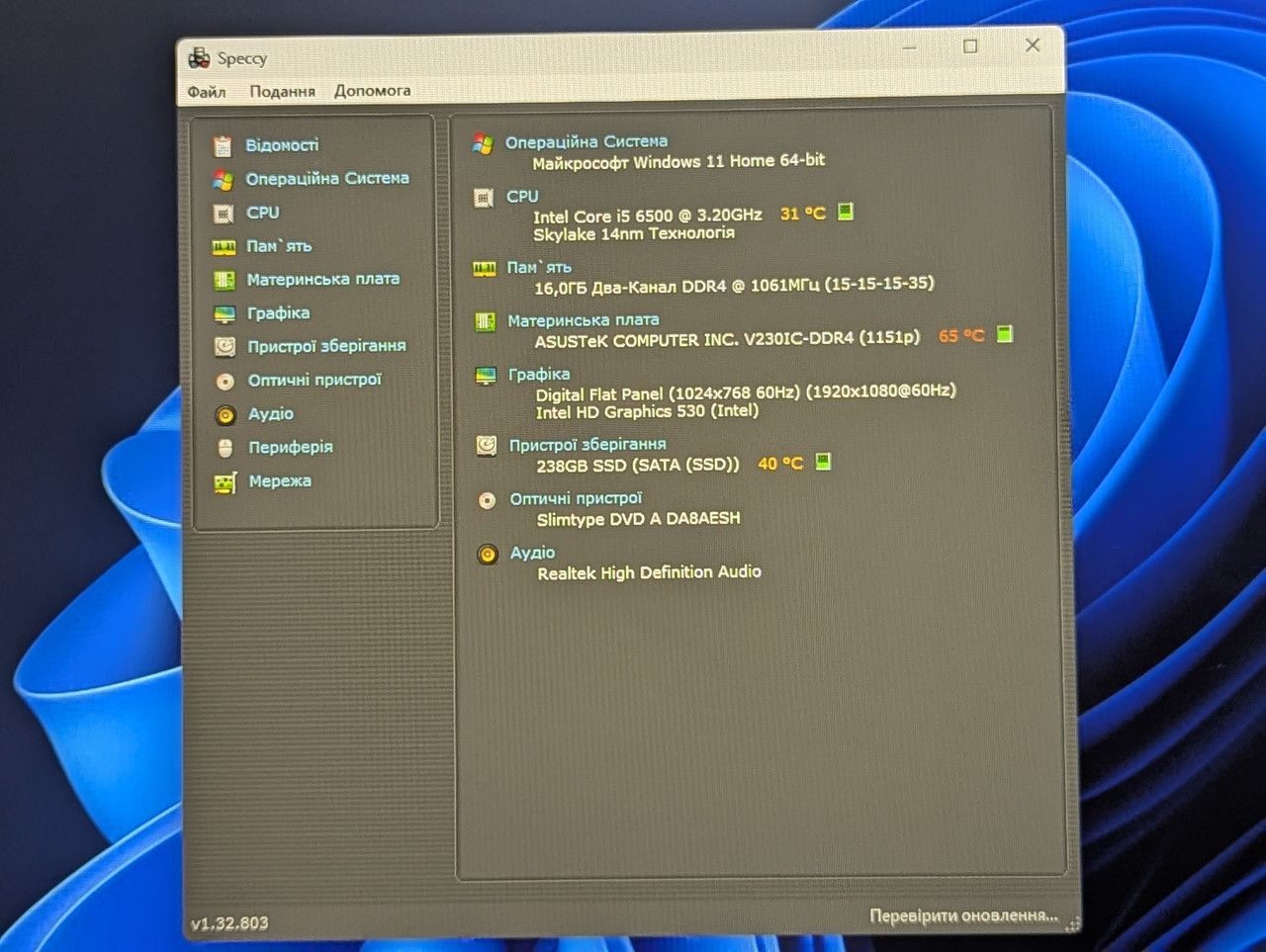Open the Подання menu

[282, 91]
